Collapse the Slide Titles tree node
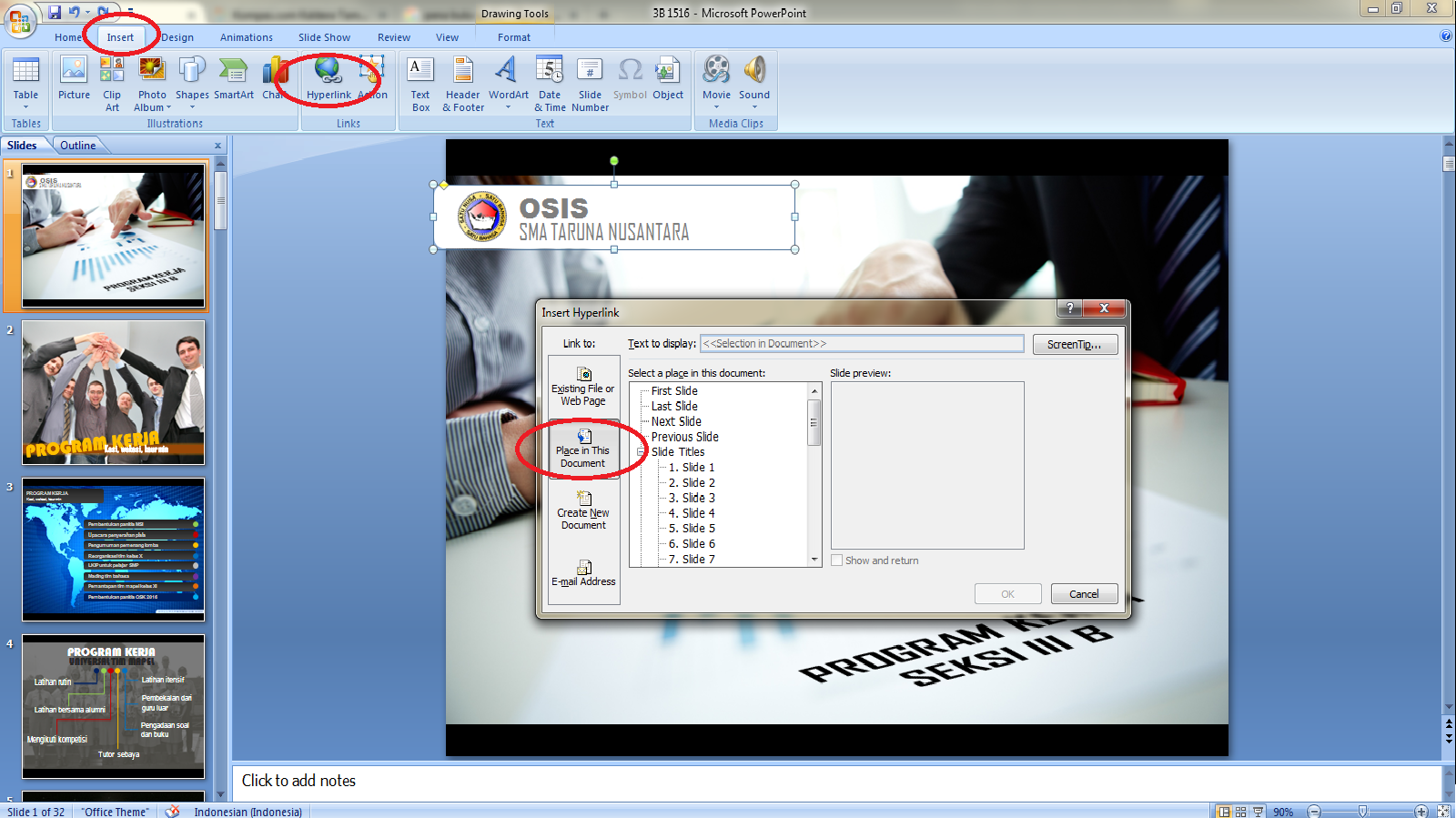 (642, 452)
